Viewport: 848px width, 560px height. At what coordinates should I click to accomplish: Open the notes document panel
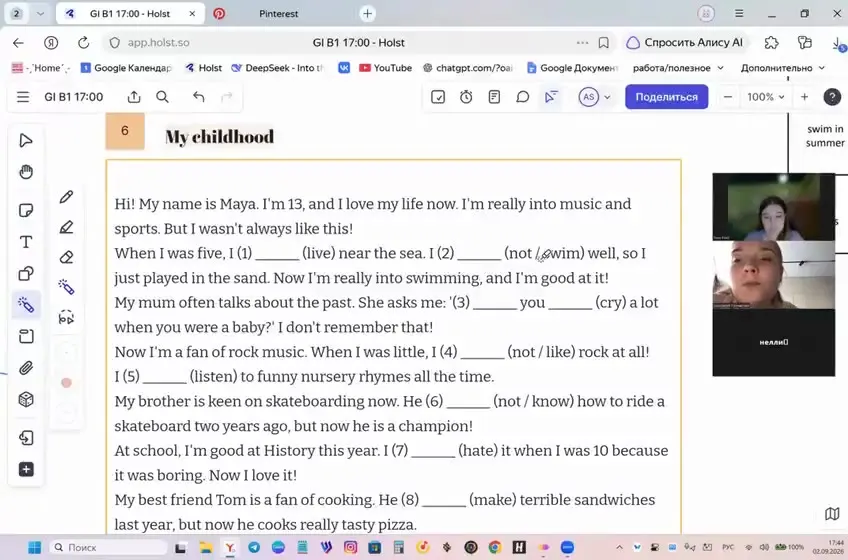coord(494,97)
